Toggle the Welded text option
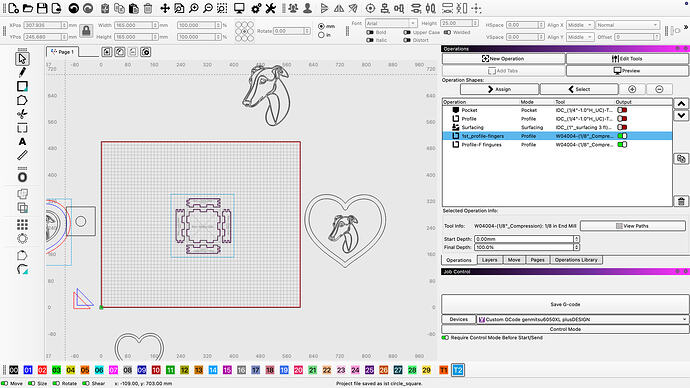 click(447, 33)
